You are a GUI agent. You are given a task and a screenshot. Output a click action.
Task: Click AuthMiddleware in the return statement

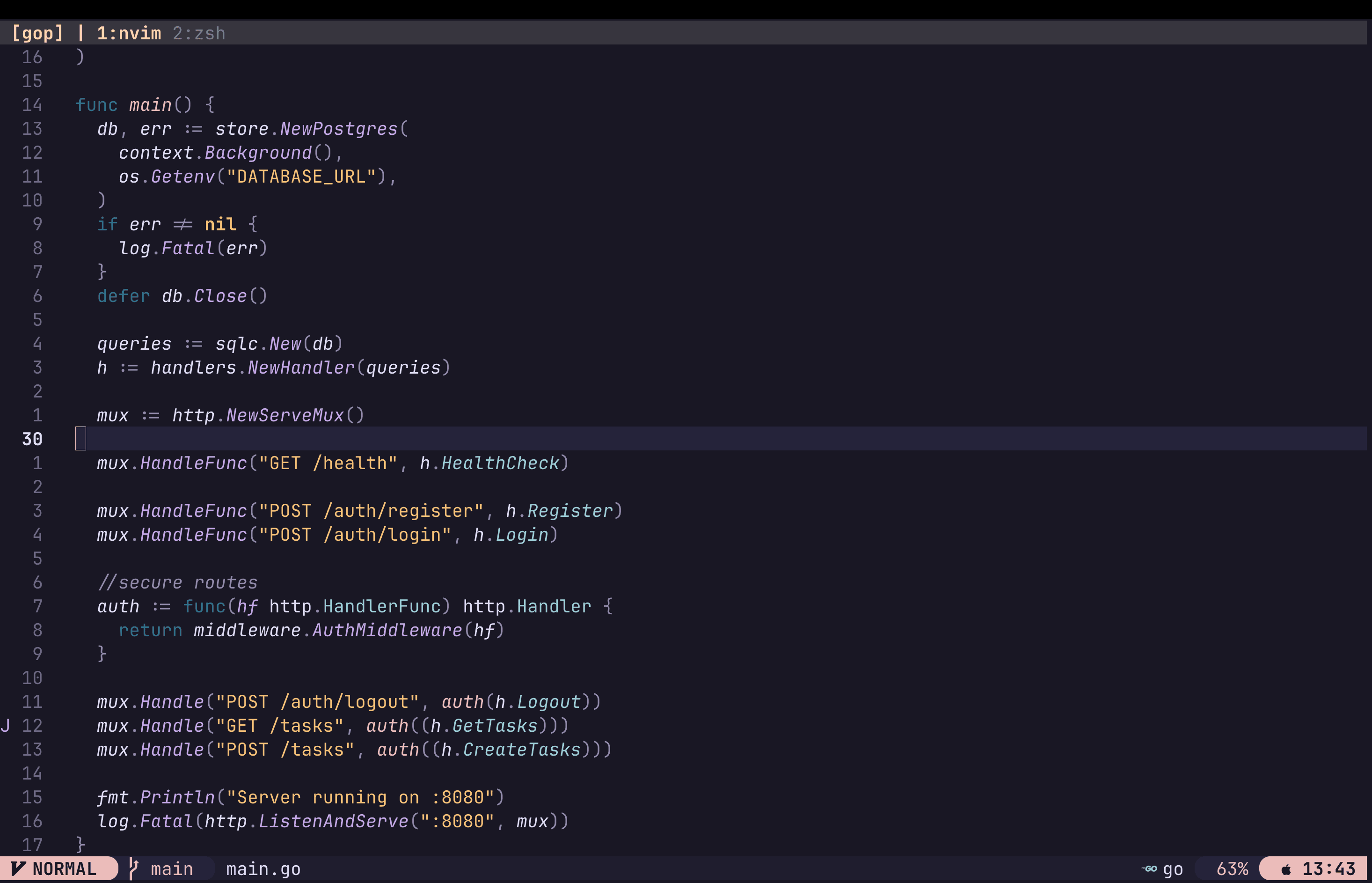point(387,630)
